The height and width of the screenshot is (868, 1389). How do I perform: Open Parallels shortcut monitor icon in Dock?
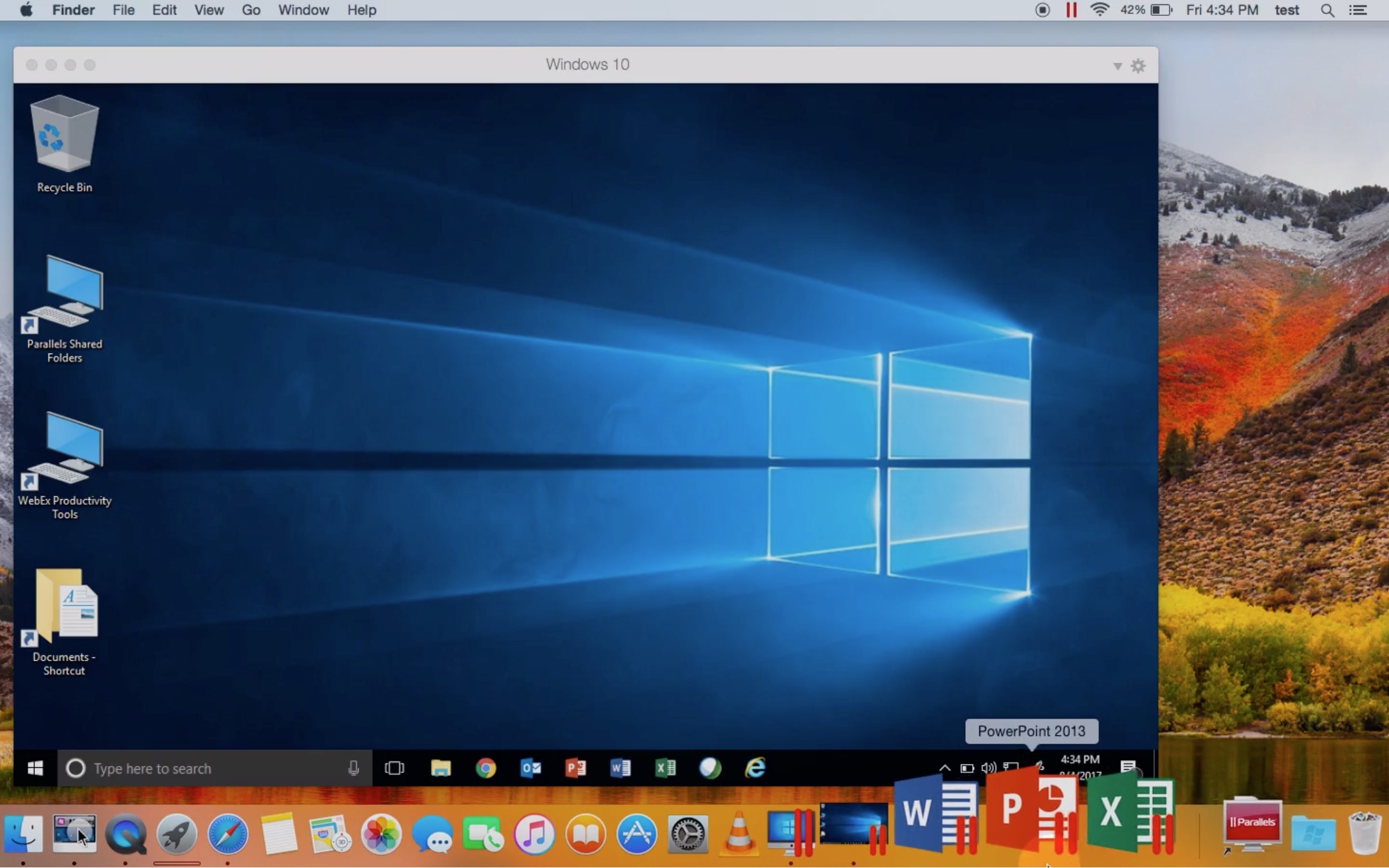pos(1251,827)
